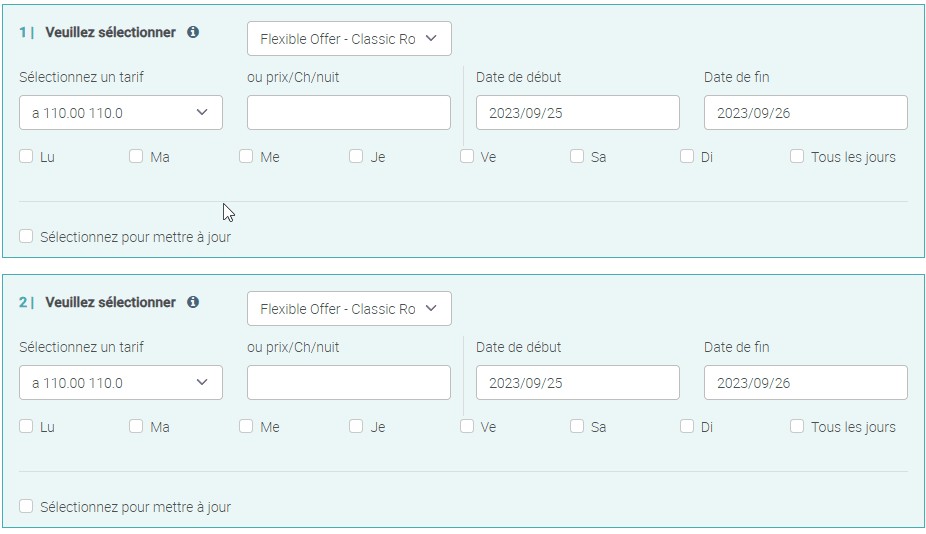Click the info icon in section 2

[193, 302]
